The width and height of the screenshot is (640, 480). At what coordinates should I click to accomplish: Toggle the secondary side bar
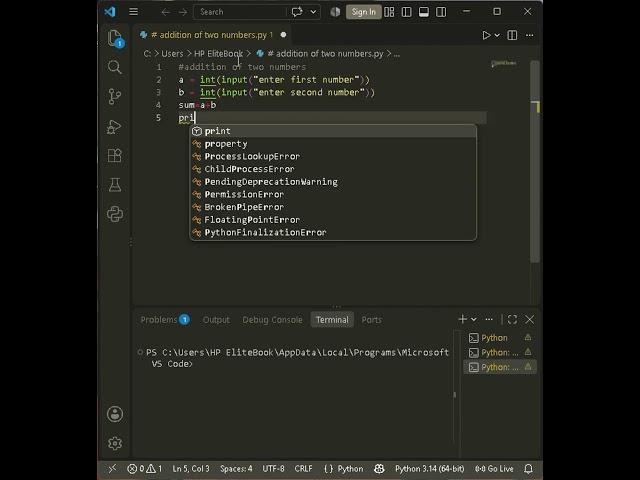click(x=441, y=12)
